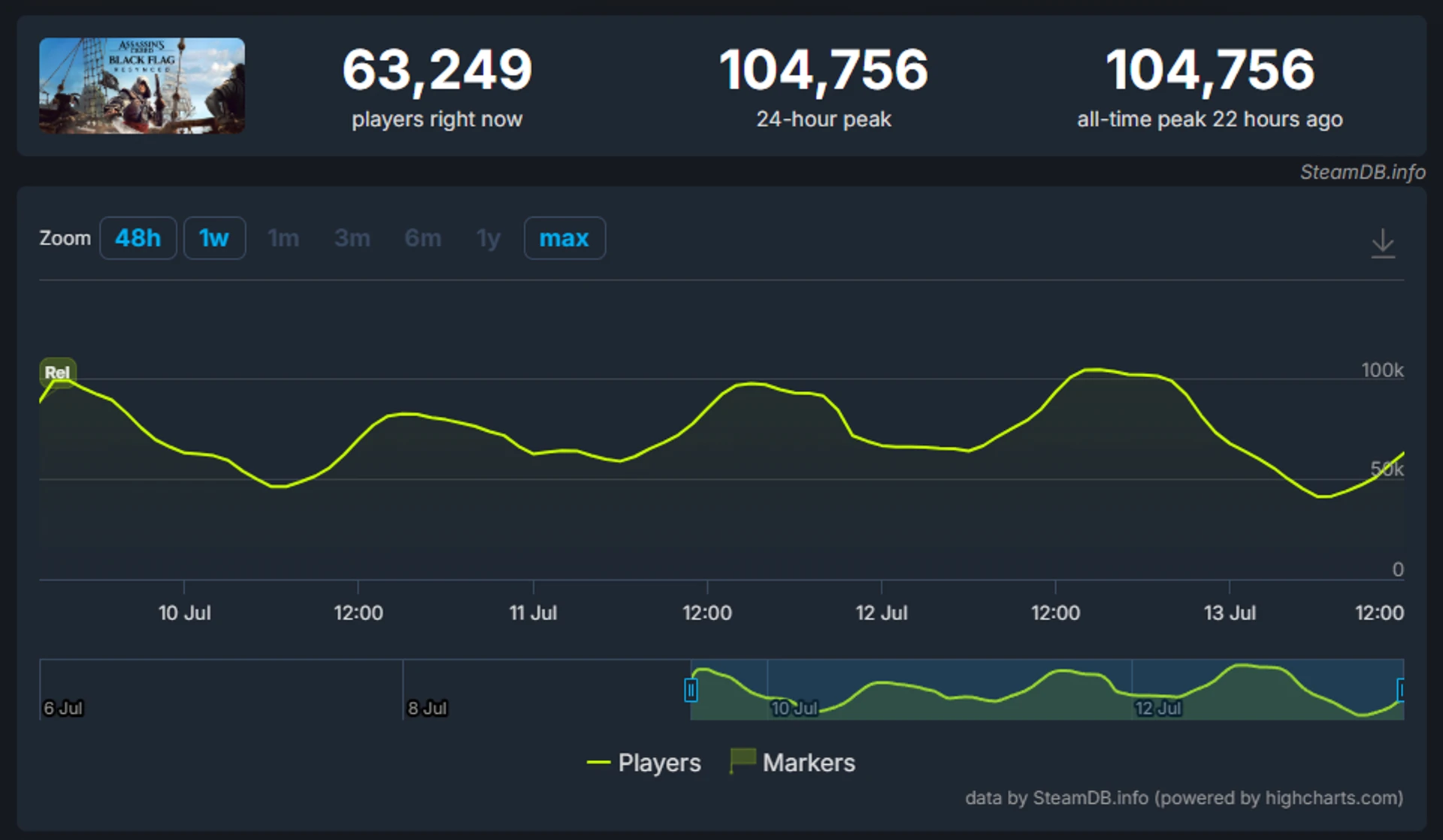
Task: Click the 63,249 players right now figure
Action: pyautogui.click(x=437, y=70)
